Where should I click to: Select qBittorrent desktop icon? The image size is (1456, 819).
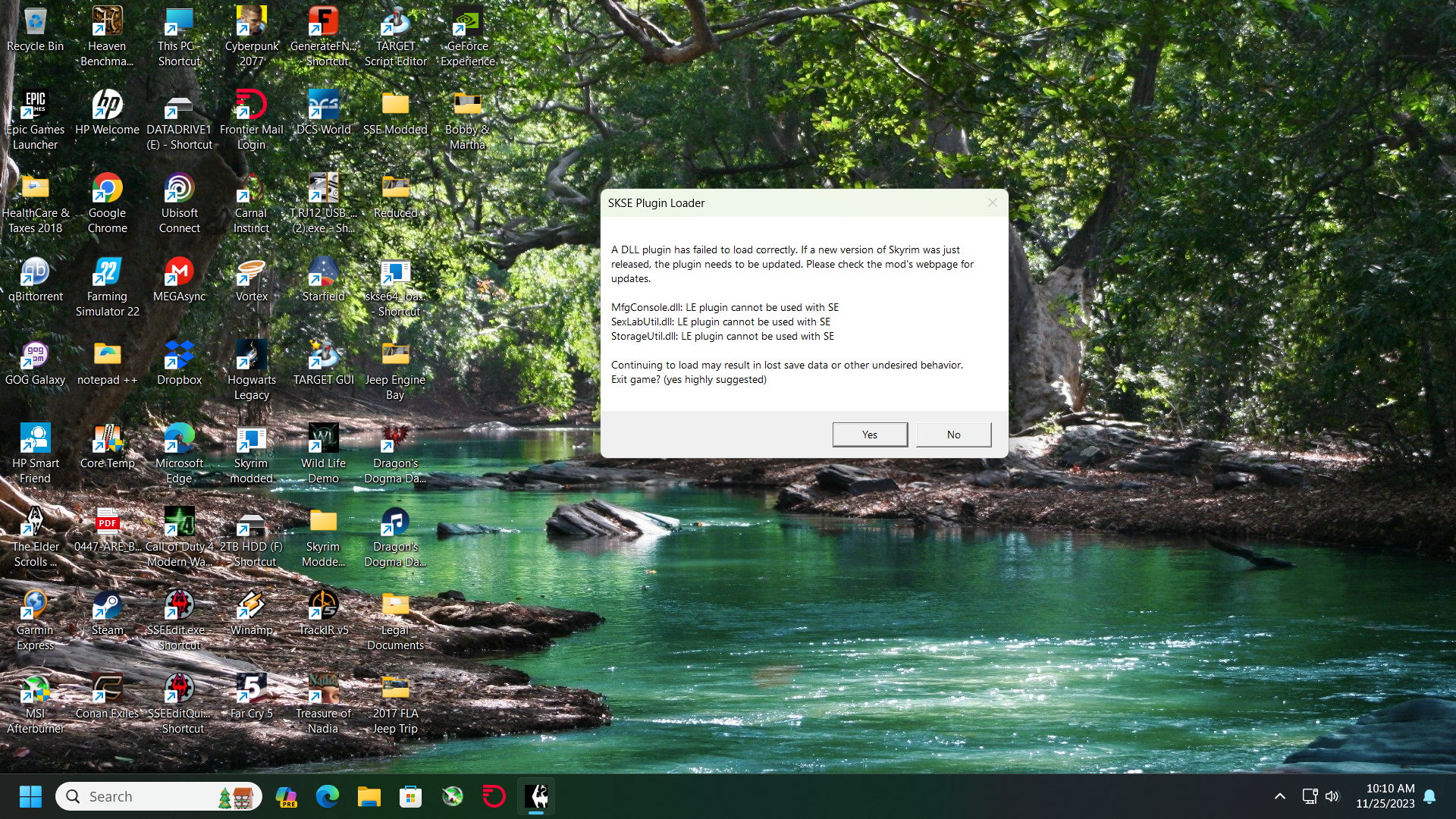(35, 280)
